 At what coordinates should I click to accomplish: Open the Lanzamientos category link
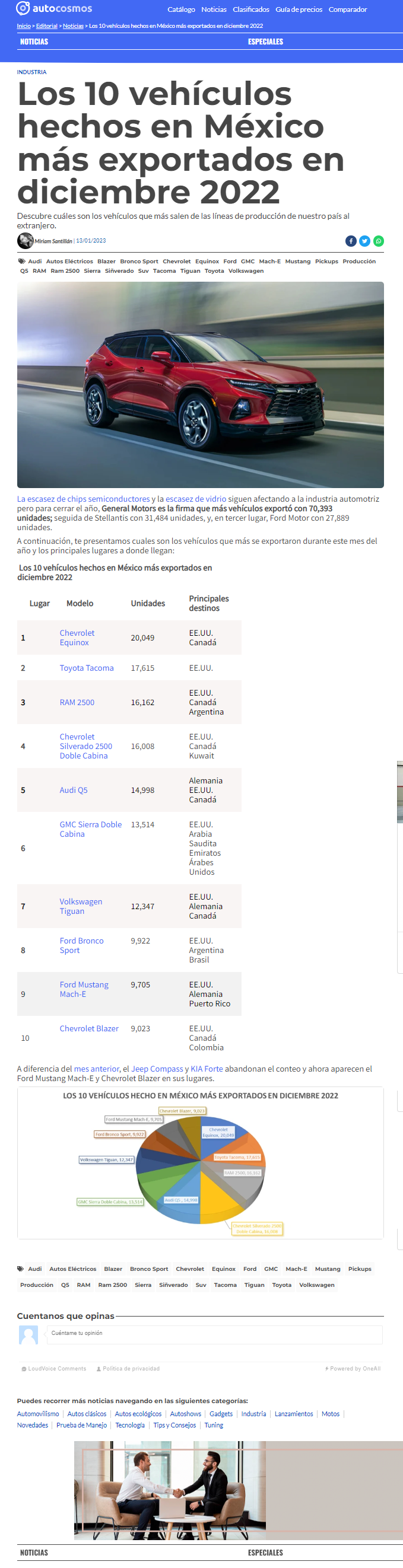293,1414
